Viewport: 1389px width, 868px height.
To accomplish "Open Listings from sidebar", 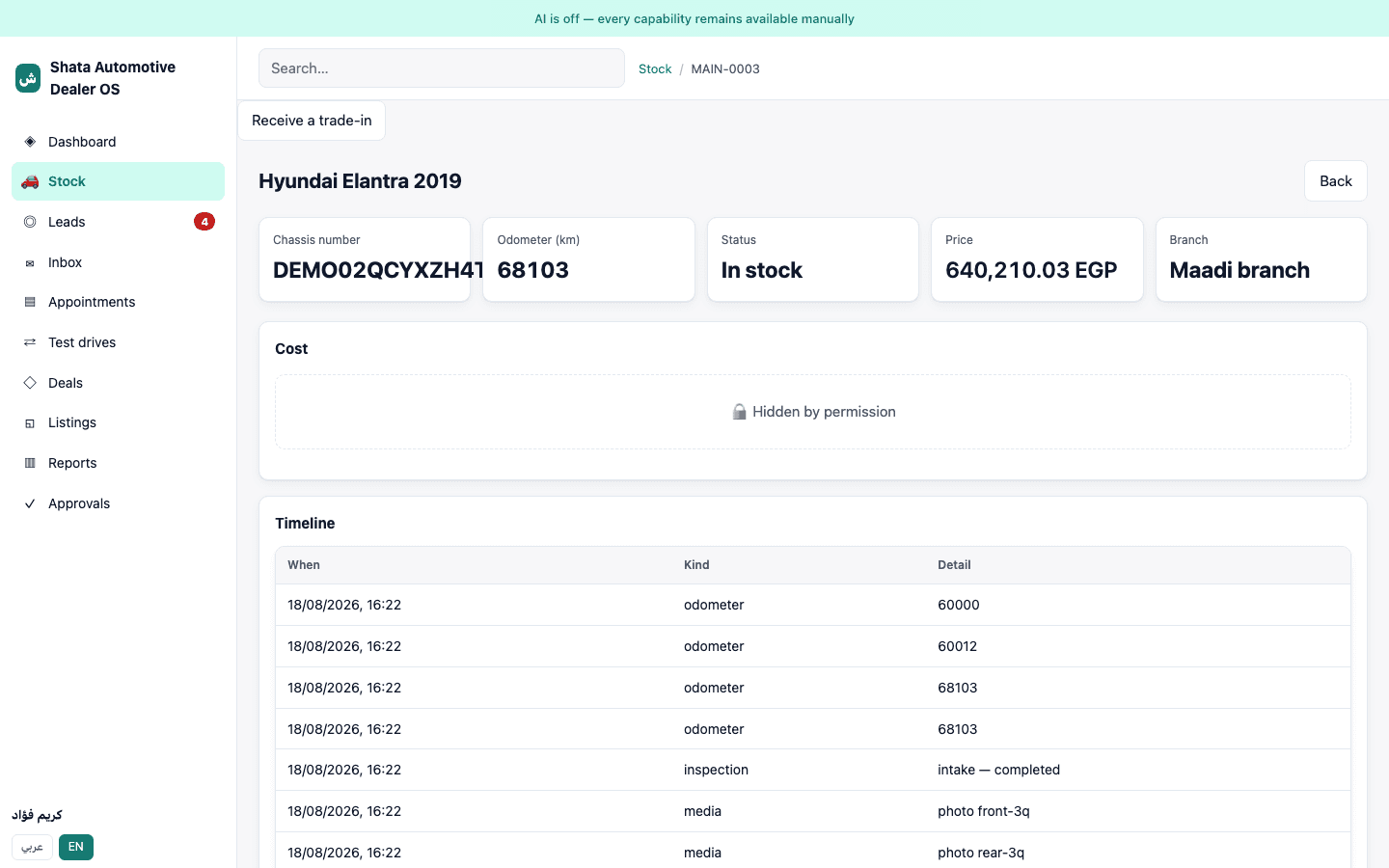I will pyautogui.click(x=118, y=422).
